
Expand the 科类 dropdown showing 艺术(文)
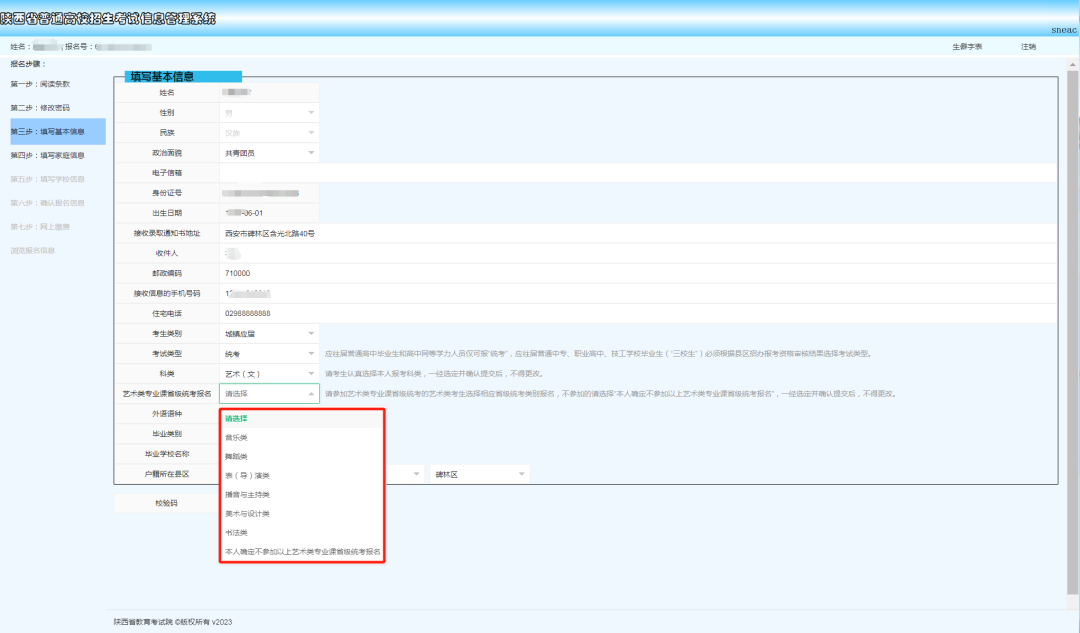(269, 373)
